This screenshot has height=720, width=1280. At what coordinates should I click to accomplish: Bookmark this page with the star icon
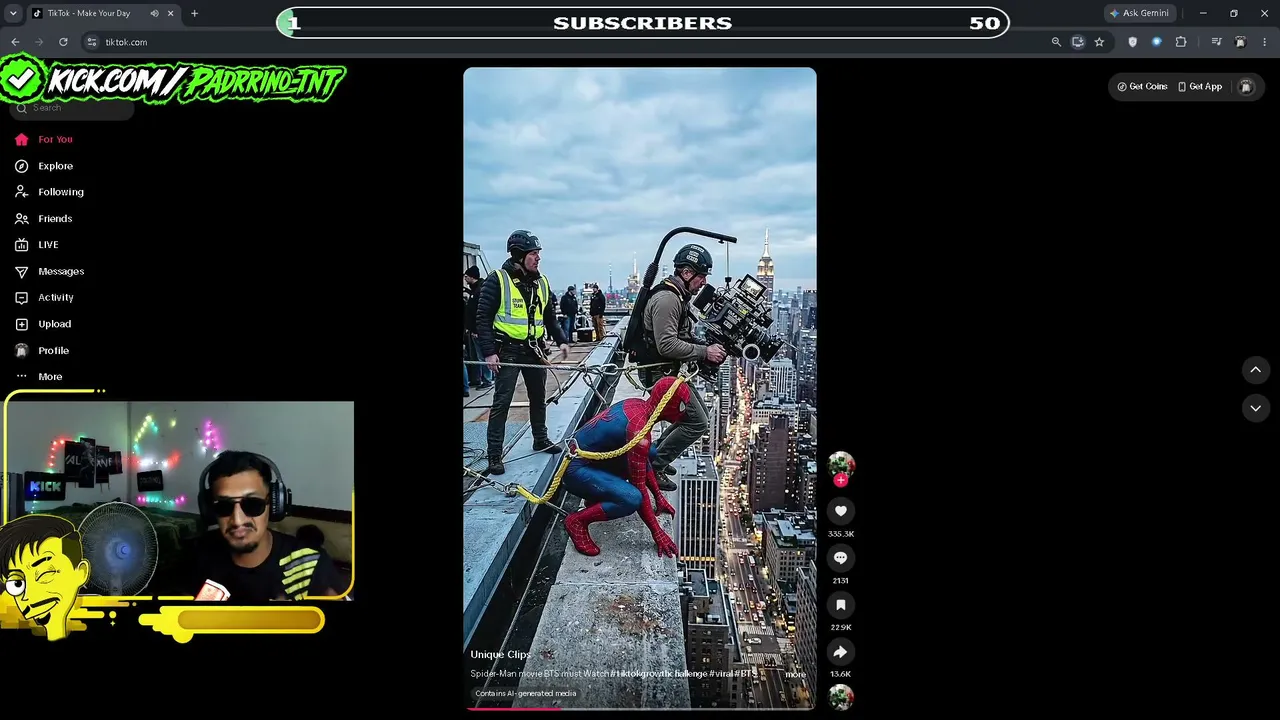(1099, 42)
